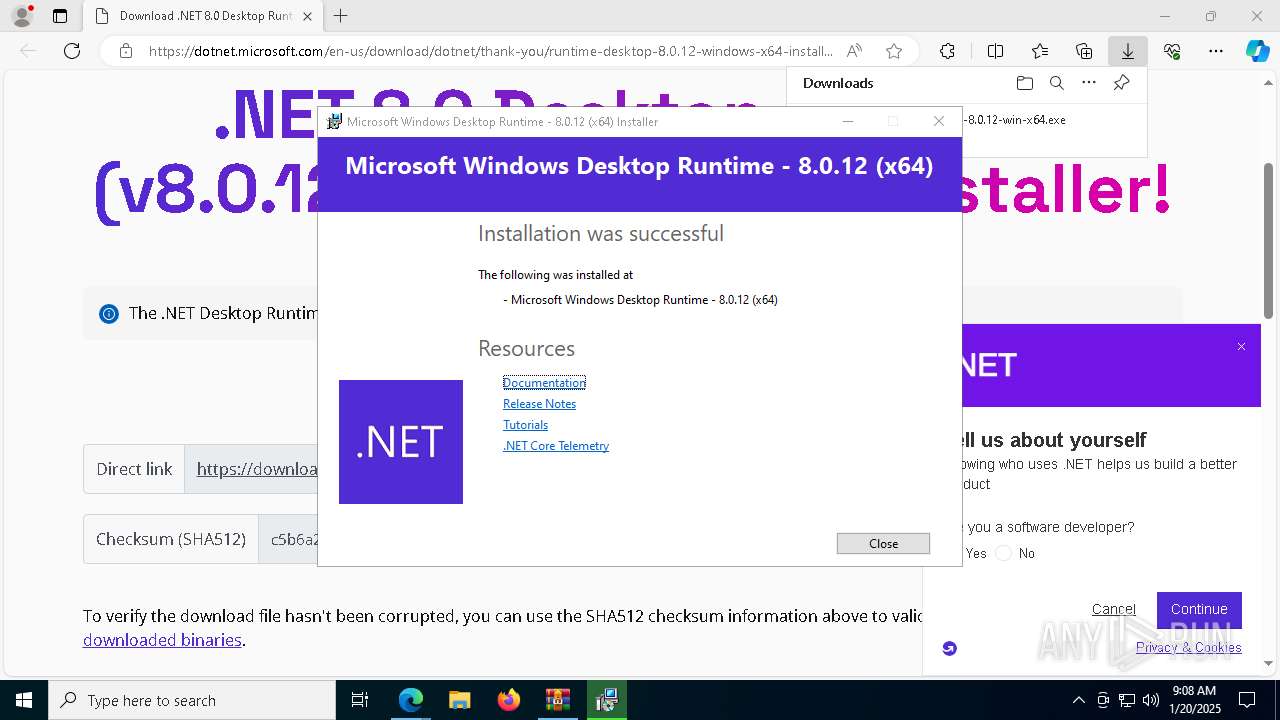Open the downloaded win-x64.exe file entry
Screen dimensions: 1280x720
1015,119
